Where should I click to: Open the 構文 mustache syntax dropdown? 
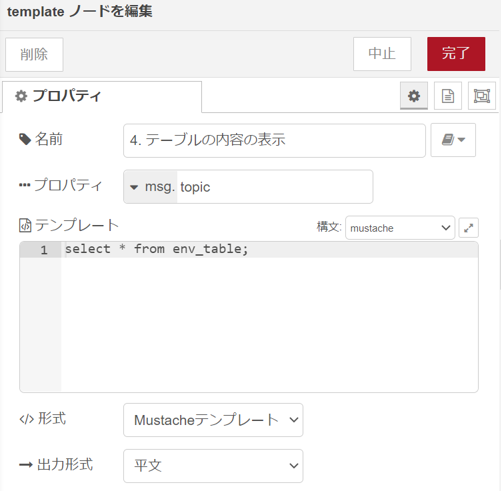click(x=400, y=228)
